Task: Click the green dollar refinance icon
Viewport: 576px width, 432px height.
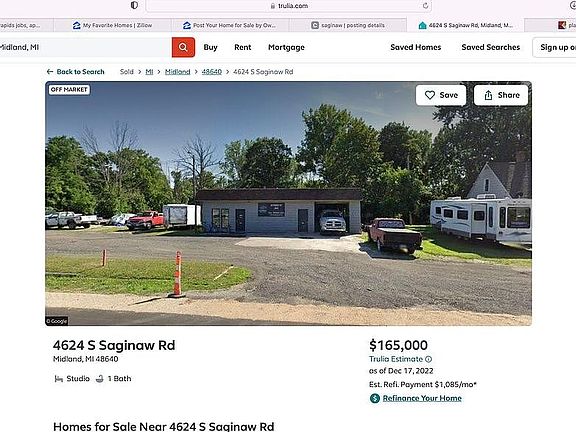Action: pyautogui.click(x=375, y=398)
